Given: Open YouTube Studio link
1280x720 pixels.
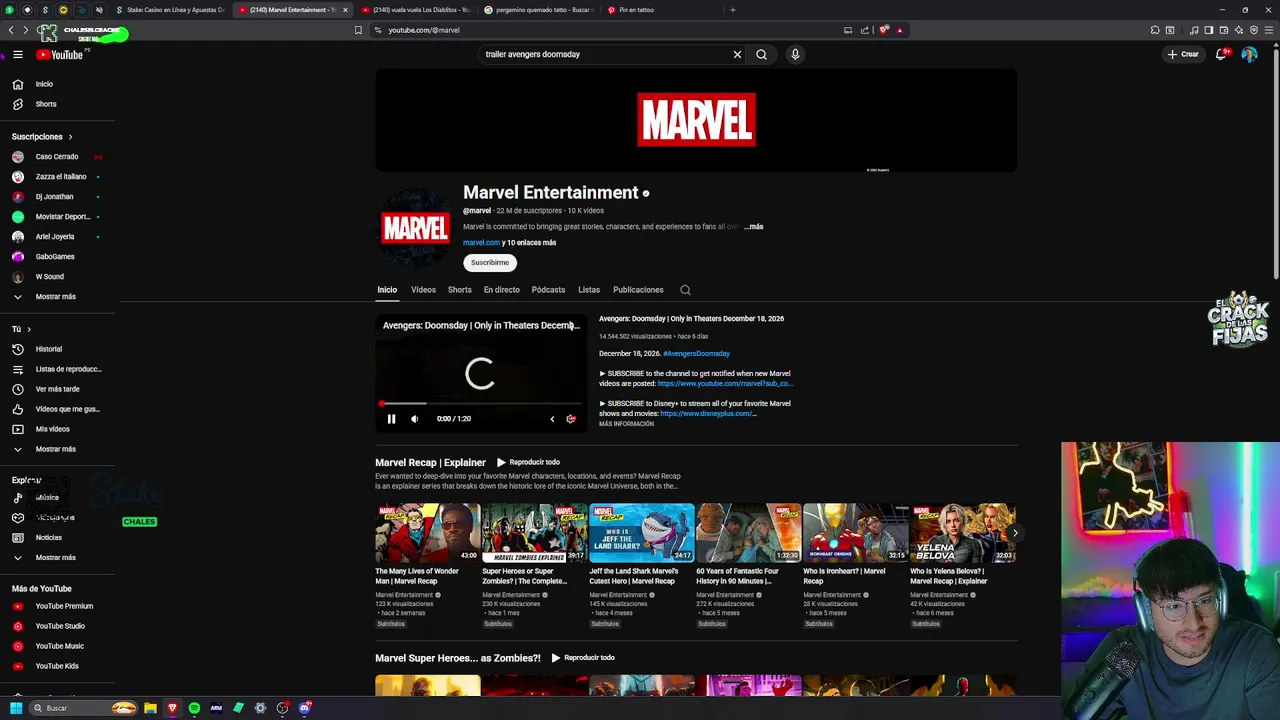Looking at the screenshot, I should coord(58,626).
